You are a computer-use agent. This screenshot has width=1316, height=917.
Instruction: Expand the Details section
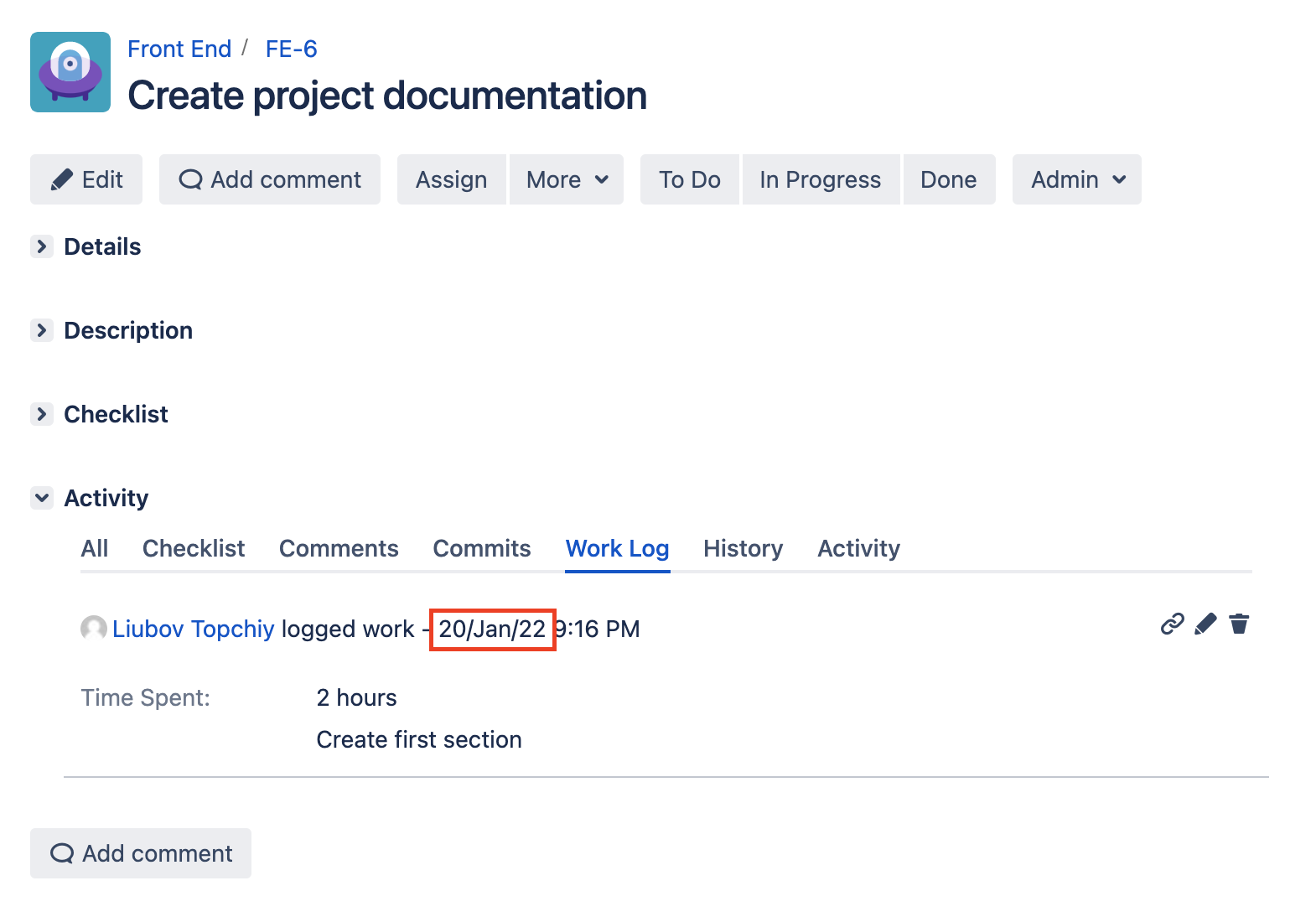[42, 246]
